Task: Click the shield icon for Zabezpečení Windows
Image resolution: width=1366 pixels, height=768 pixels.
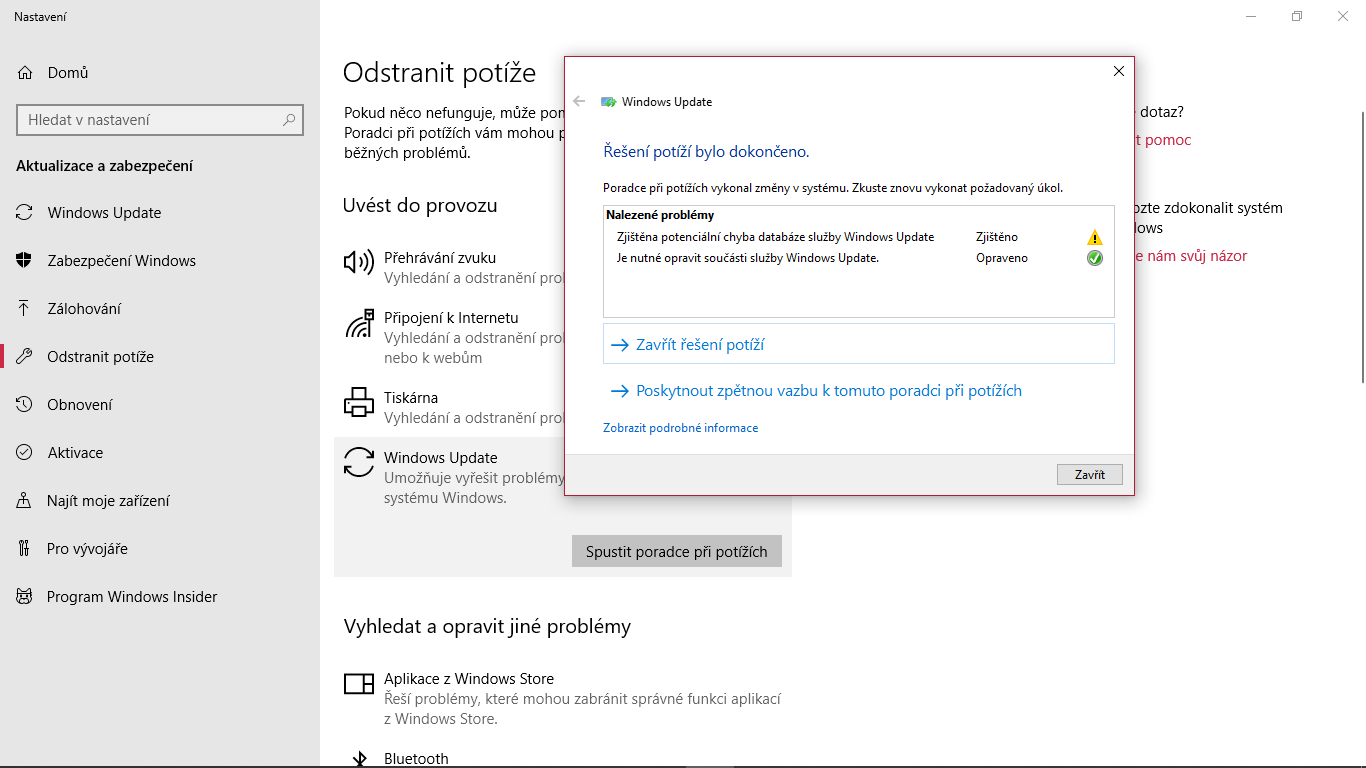Action: click(x=25, y=261)
